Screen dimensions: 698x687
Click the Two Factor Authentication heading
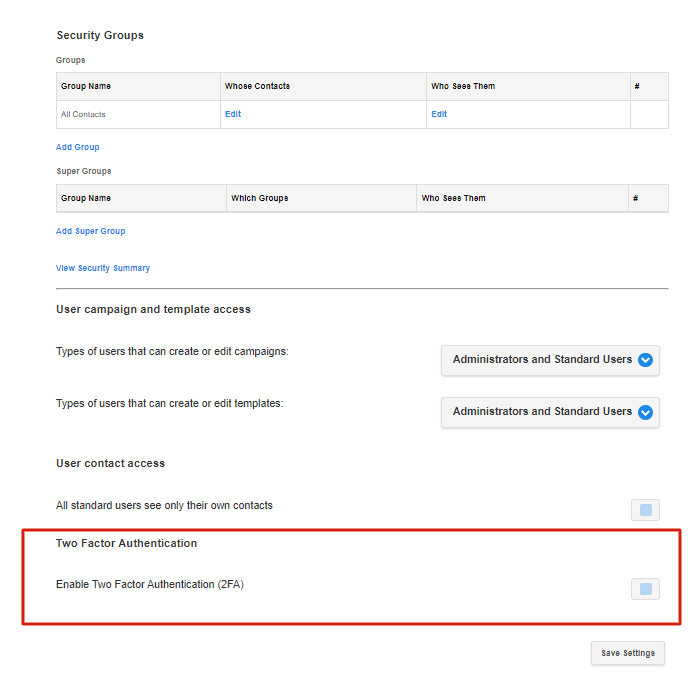tap(126, 543)
